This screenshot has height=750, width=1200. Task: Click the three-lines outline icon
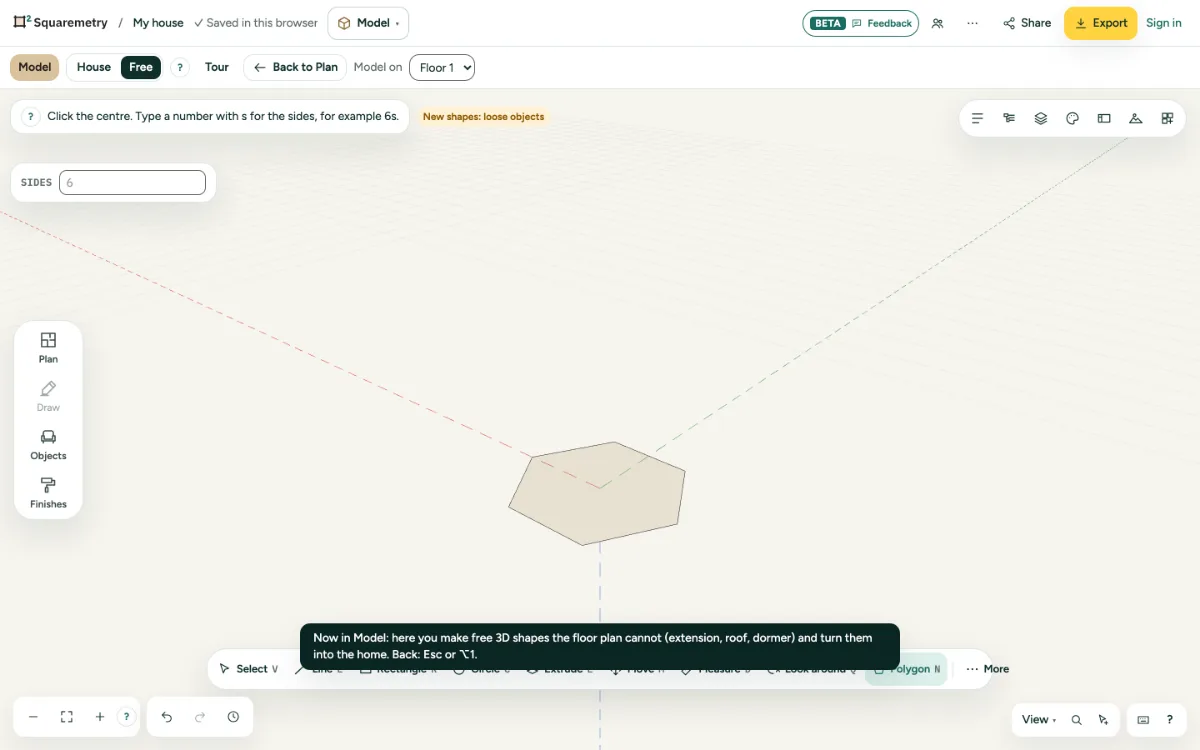point(978,118)
